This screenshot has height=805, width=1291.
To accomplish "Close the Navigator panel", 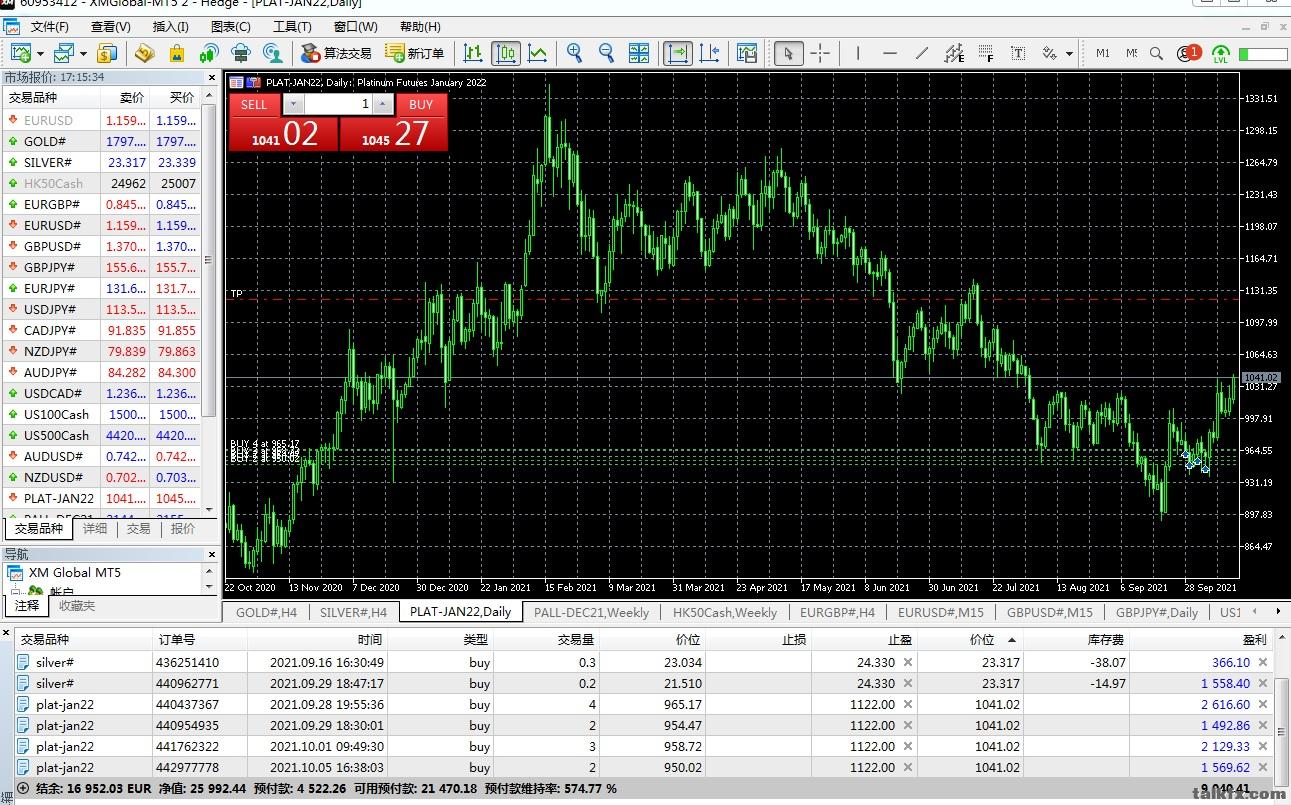I will (x=211, y=553).
